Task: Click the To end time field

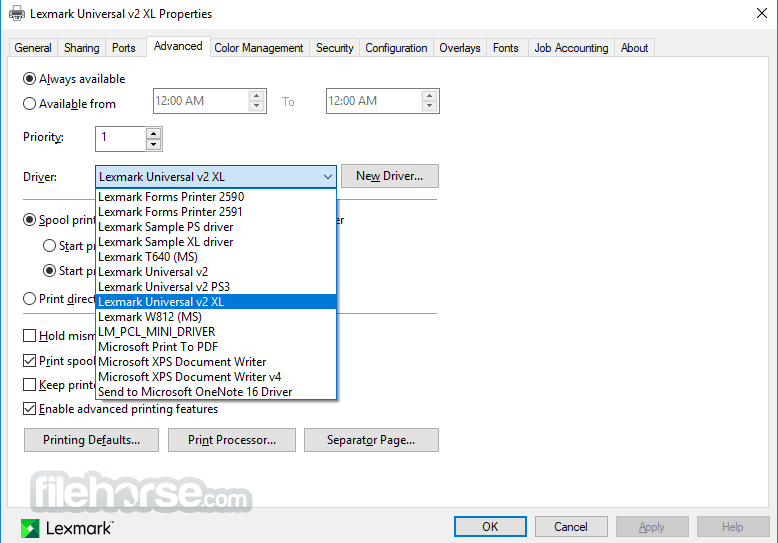Action: click(x=374, y=101)
